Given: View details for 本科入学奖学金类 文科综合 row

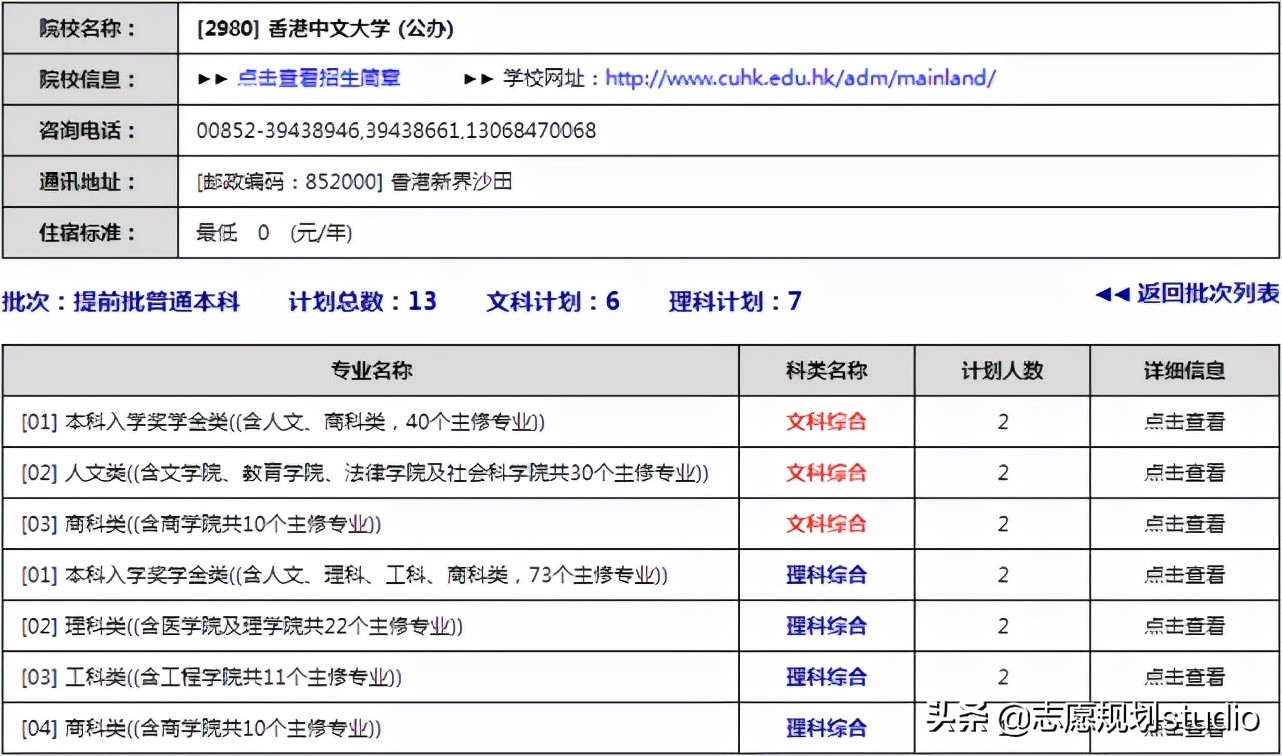Looking at the screenshot, I should pyautogui.click(x=1185, y=422).
